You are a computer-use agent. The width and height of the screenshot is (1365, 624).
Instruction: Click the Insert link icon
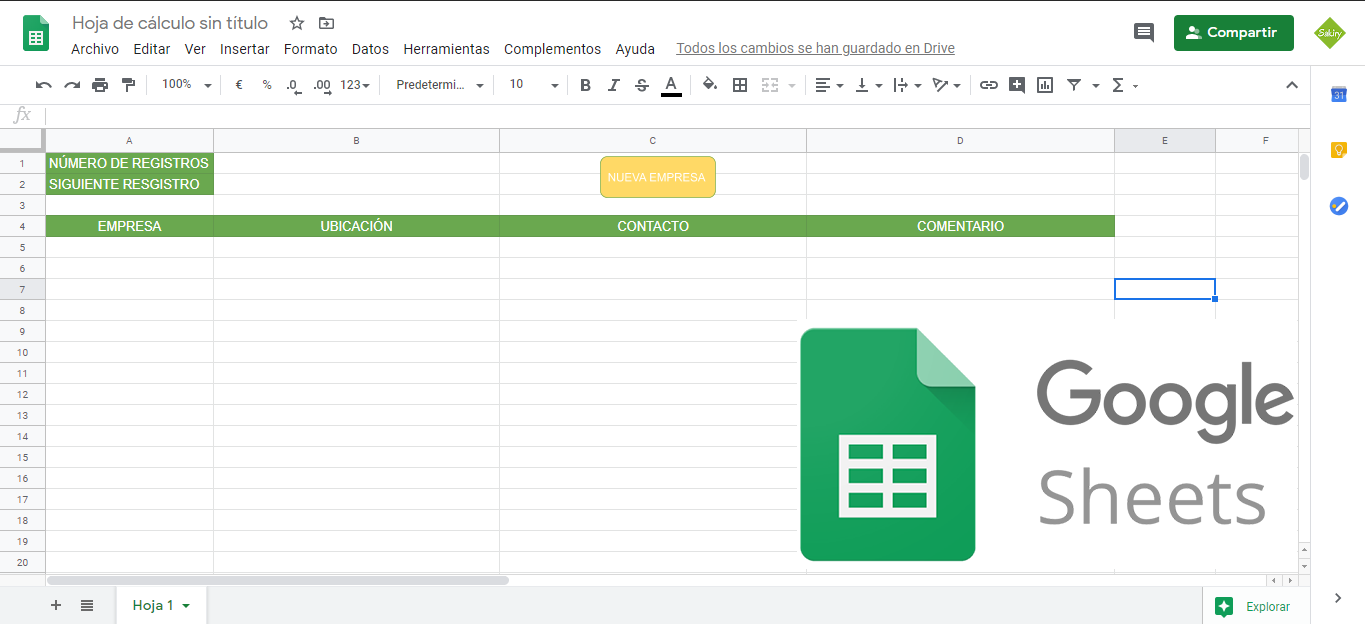tap(989, 85)
